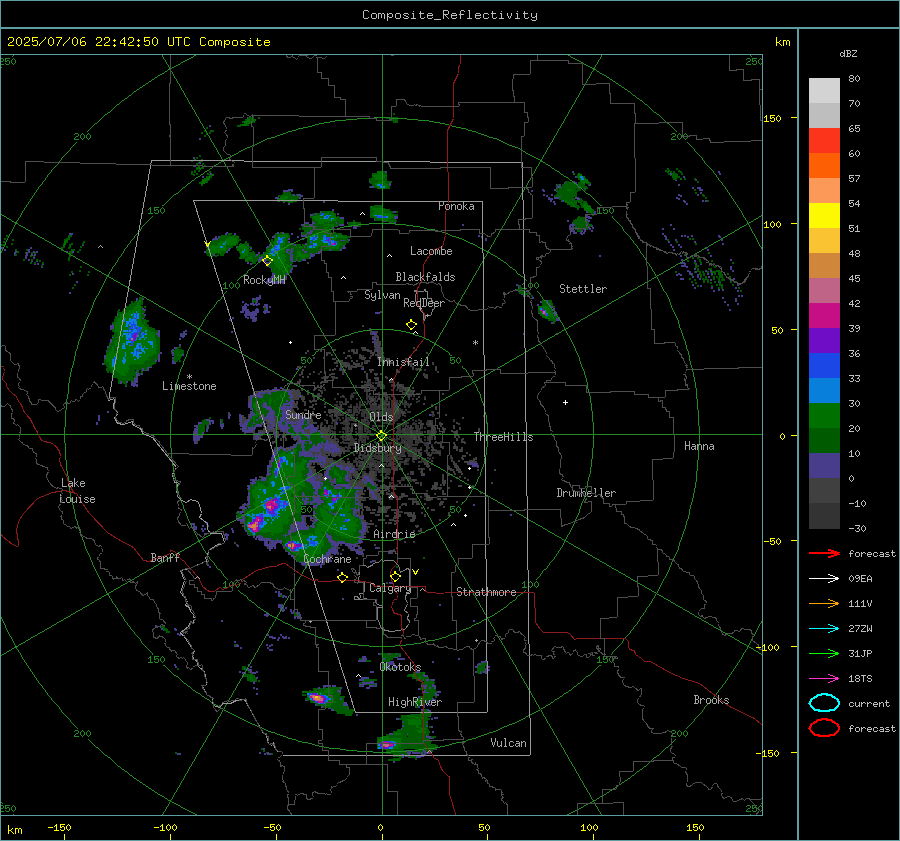Click the RedDeer city label
Screen dimensions: 900x841
(424, 303)
